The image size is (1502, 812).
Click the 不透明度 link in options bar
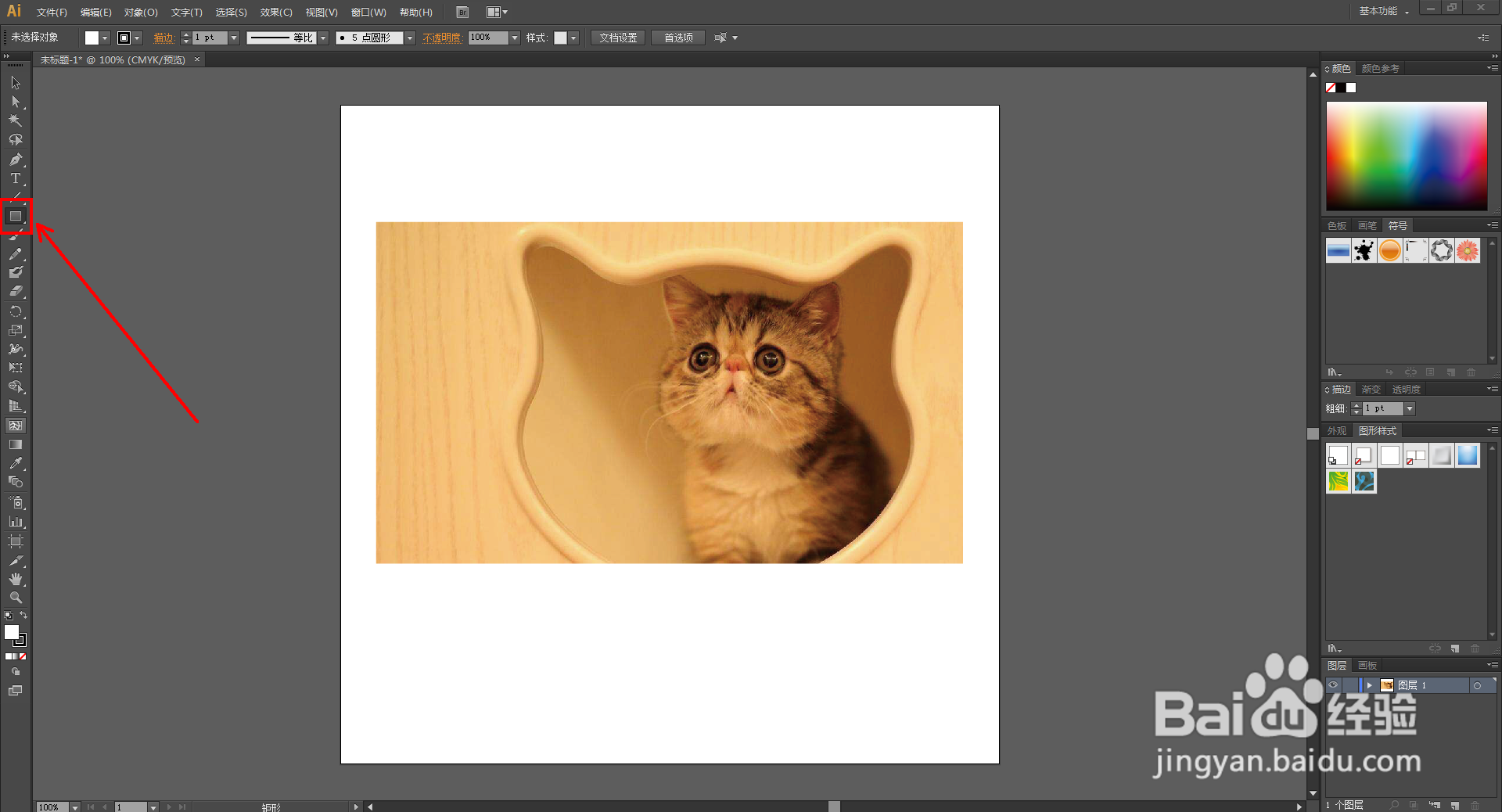tap(442, 38)
